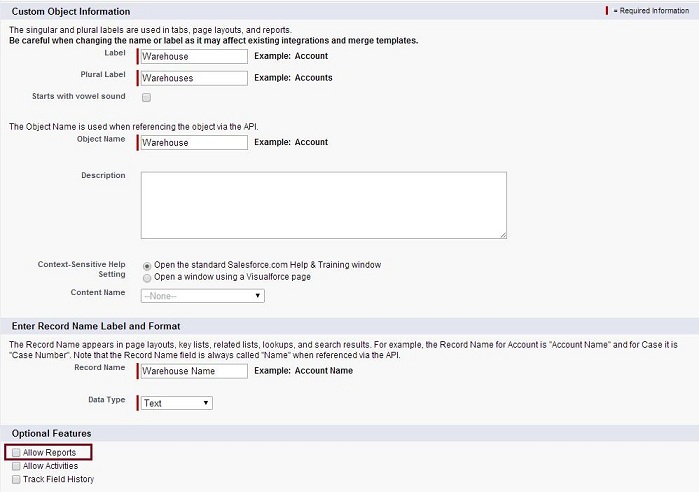Open the Content Name dropdown
699x492 pixels.
point(202,296)
